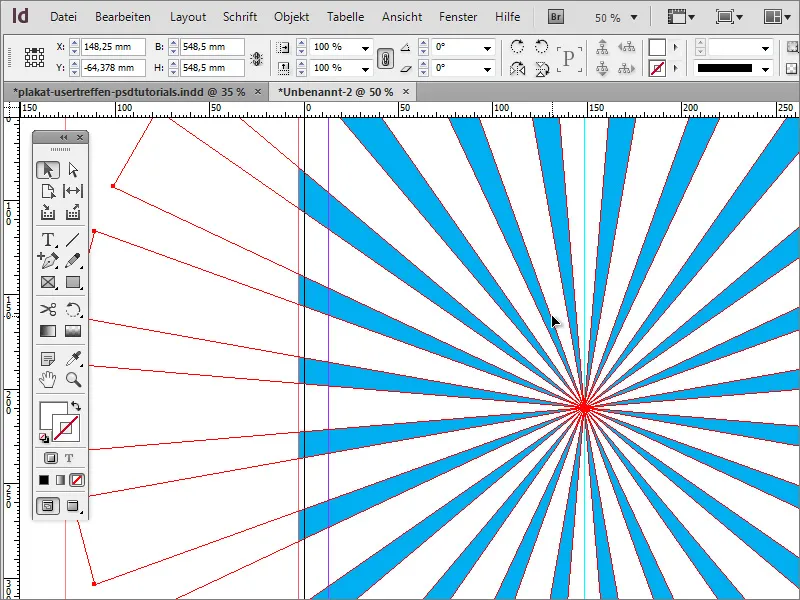Click the stroke color box in toolbox
The width and height of the screenshot is (800, 600).
(x=67, y=429)
